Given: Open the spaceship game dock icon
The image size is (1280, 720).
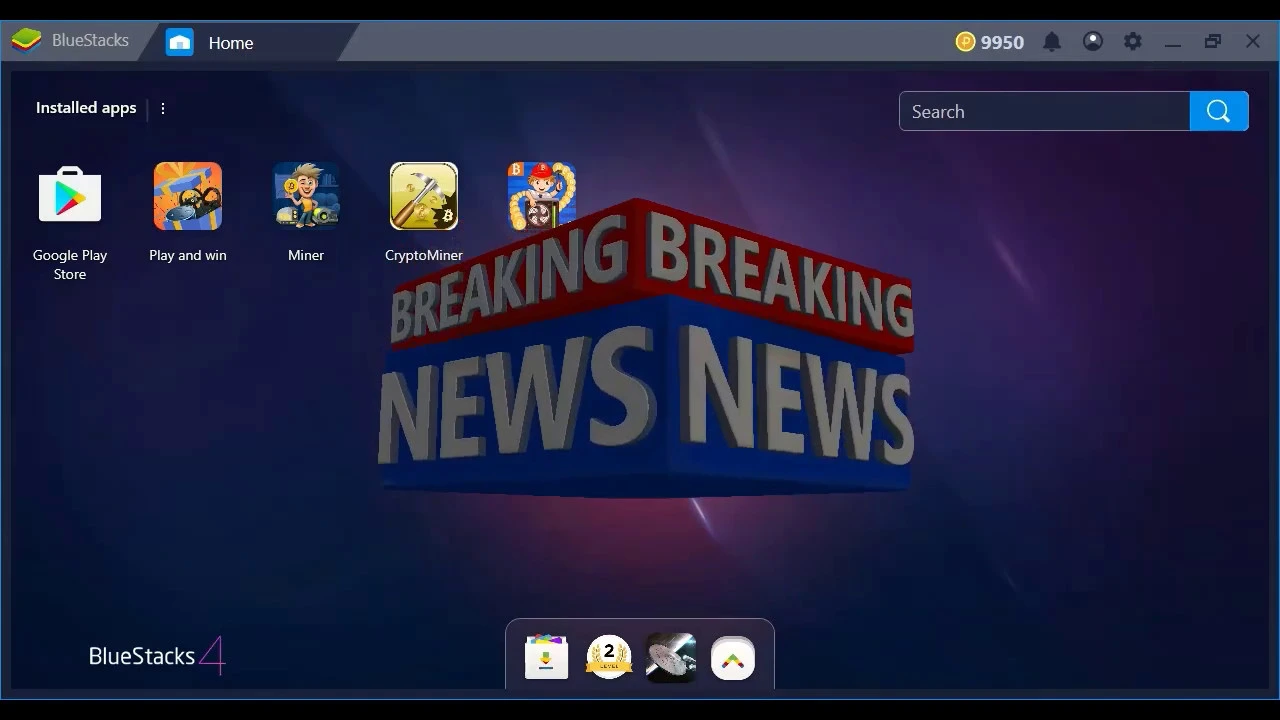Looking at the screenshot, I should pyautogui.click(x=671, y=657).
